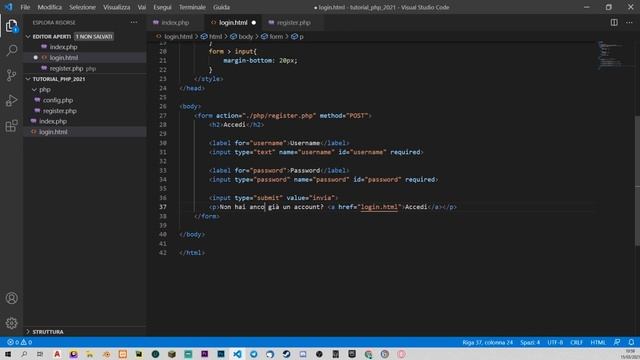
Task: Open register.php in the php folder
Action: pos(60,111)
